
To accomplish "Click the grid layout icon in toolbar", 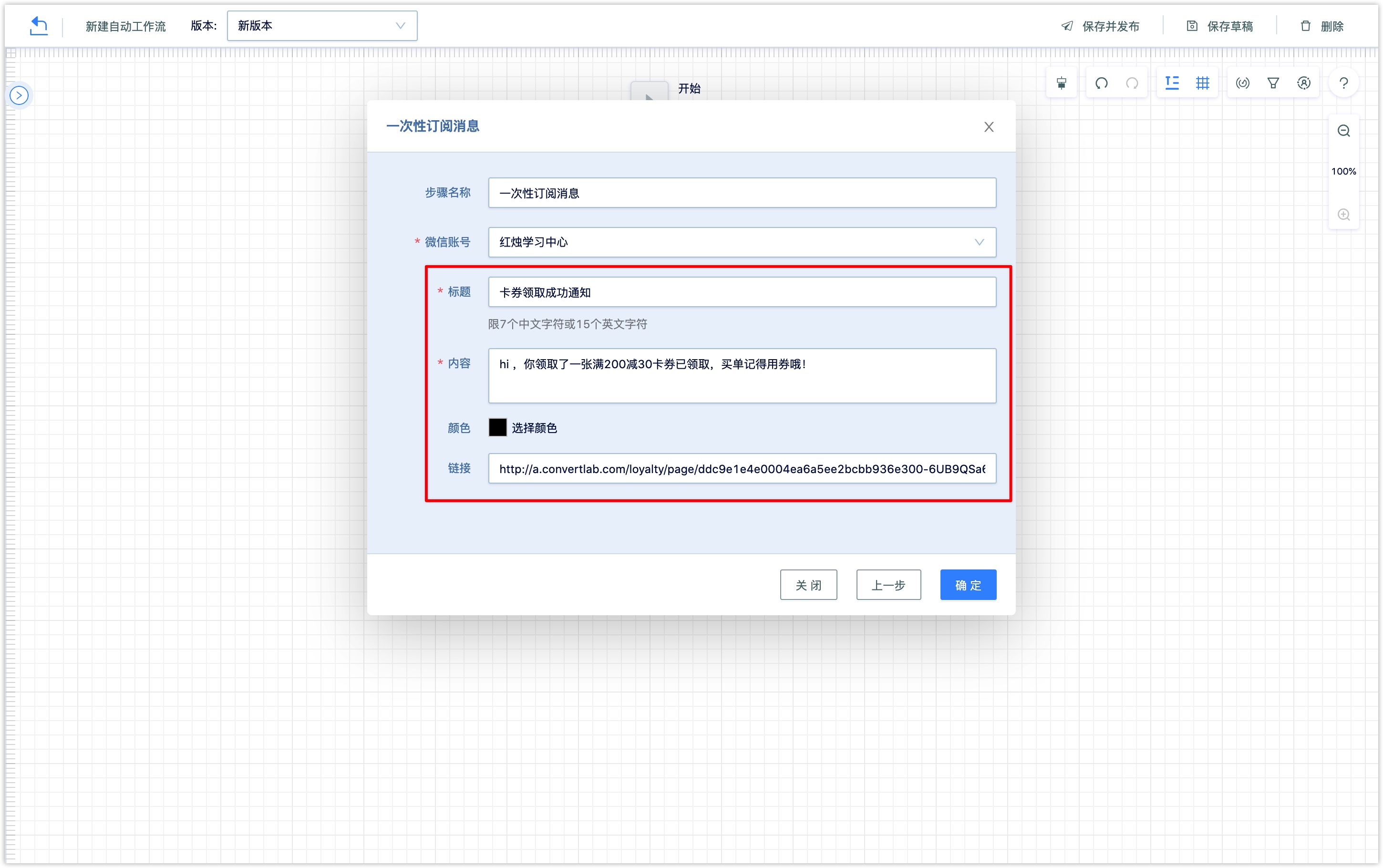I will point(1201,82).
